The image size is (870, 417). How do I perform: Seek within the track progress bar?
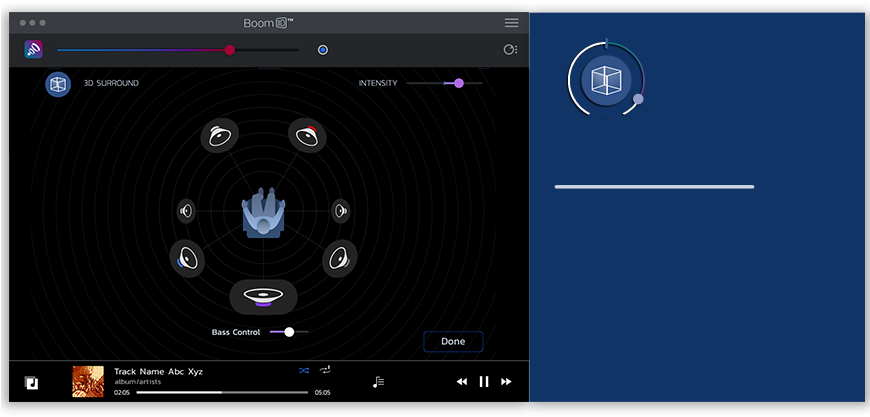point(222,392)
